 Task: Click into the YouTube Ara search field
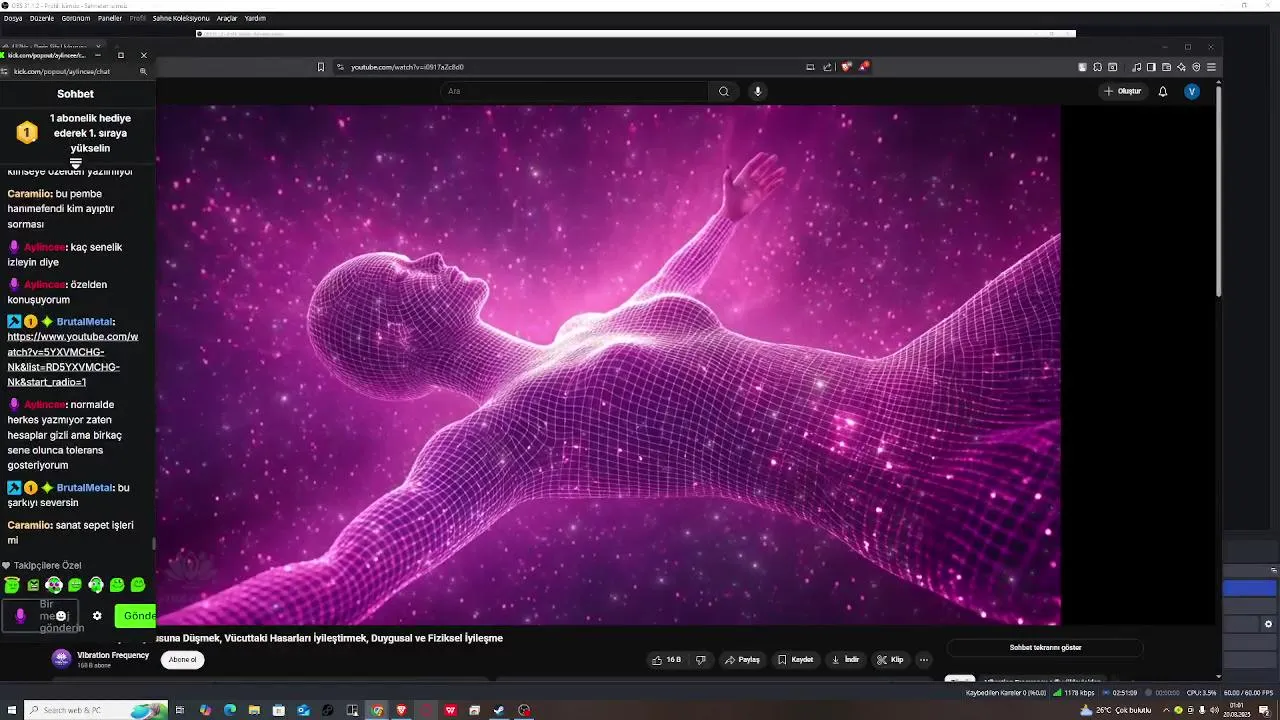click(575, 91)
